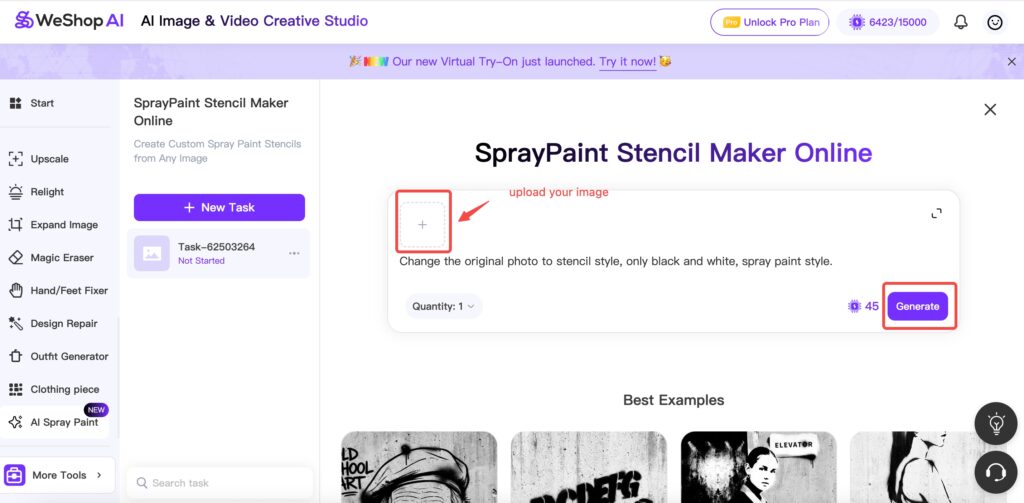The height and width of the screenshot is (503, 1024).
Task: Open options menu for Task-62503264
Action: click(295, 253)
